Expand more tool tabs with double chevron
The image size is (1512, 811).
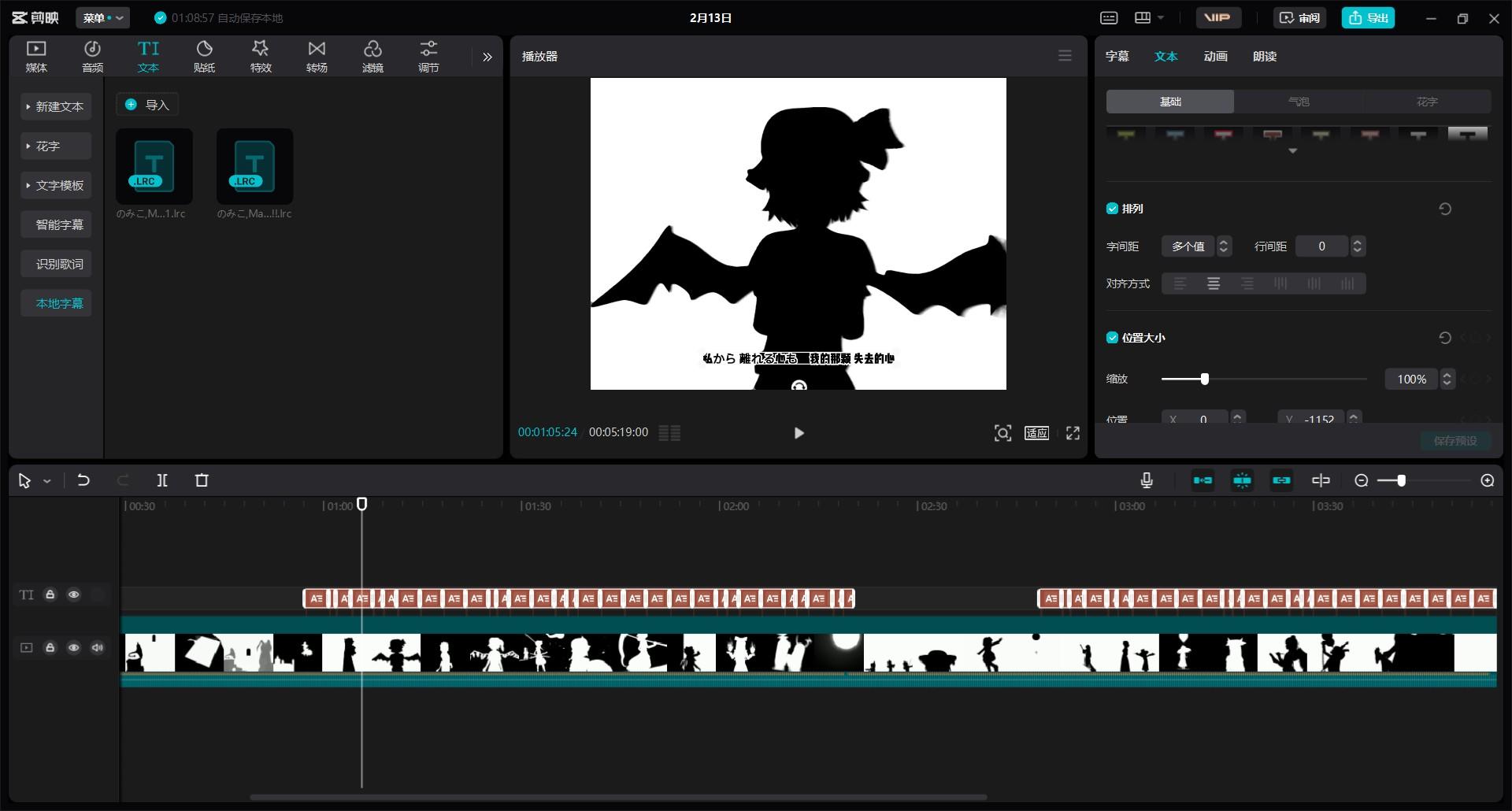coord(487,57)
